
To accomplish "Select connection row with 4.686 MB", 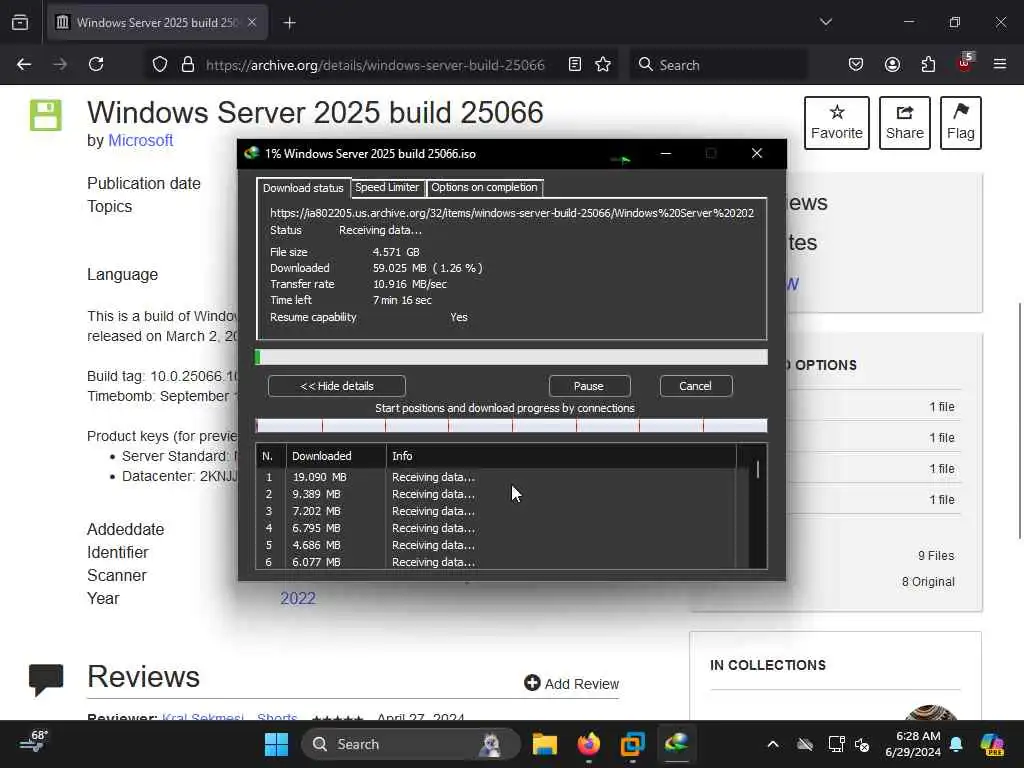I will pos(496,545).
